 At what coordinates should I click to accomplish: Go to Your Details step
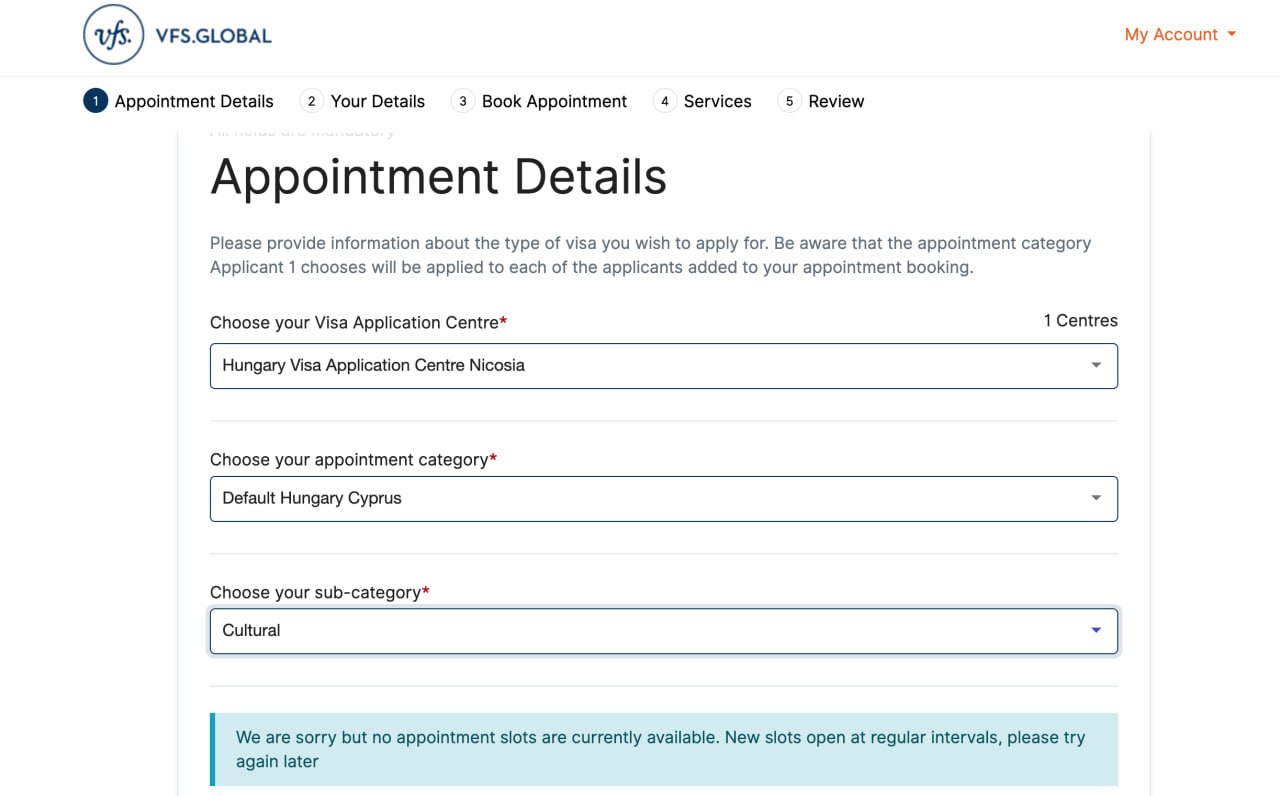[378, 101]
